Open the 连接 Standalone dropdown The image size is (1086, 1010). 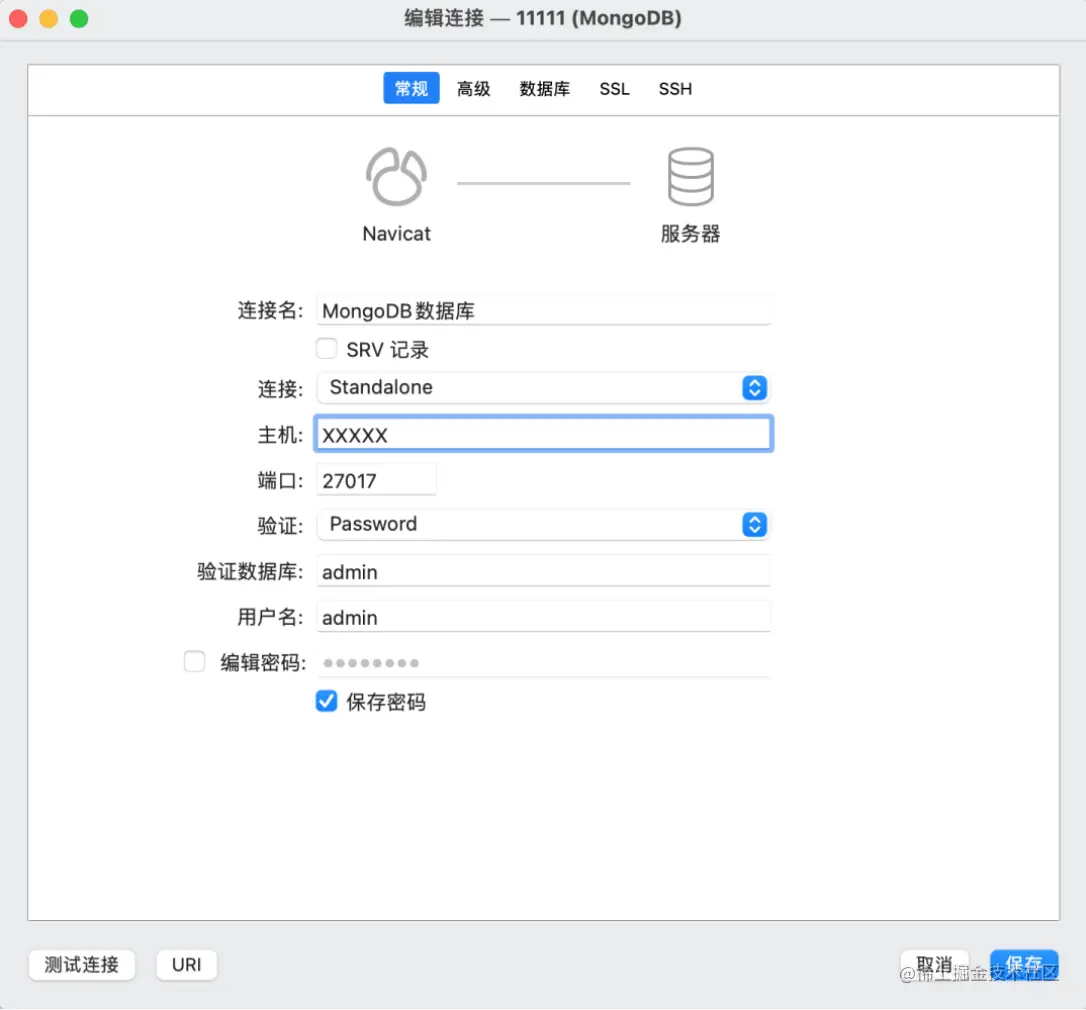543,388
